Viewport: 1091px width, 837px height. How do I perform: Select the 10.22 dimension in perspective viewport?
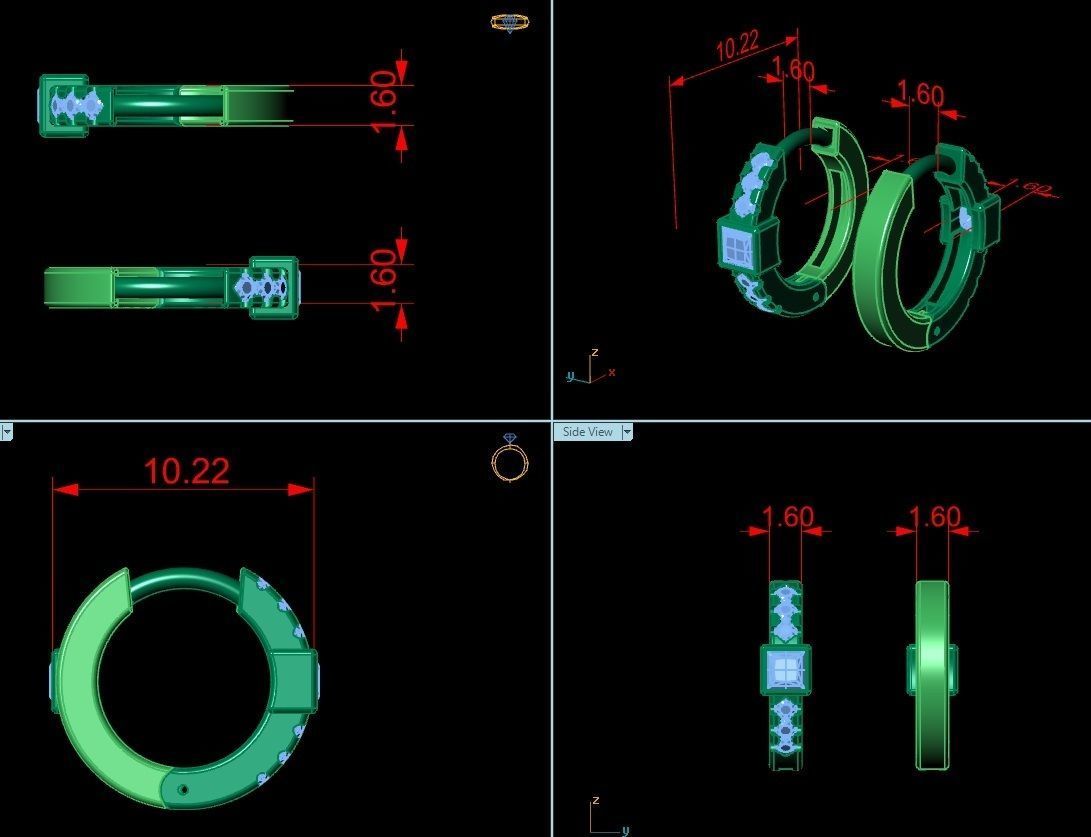click(x=737, y=45)
